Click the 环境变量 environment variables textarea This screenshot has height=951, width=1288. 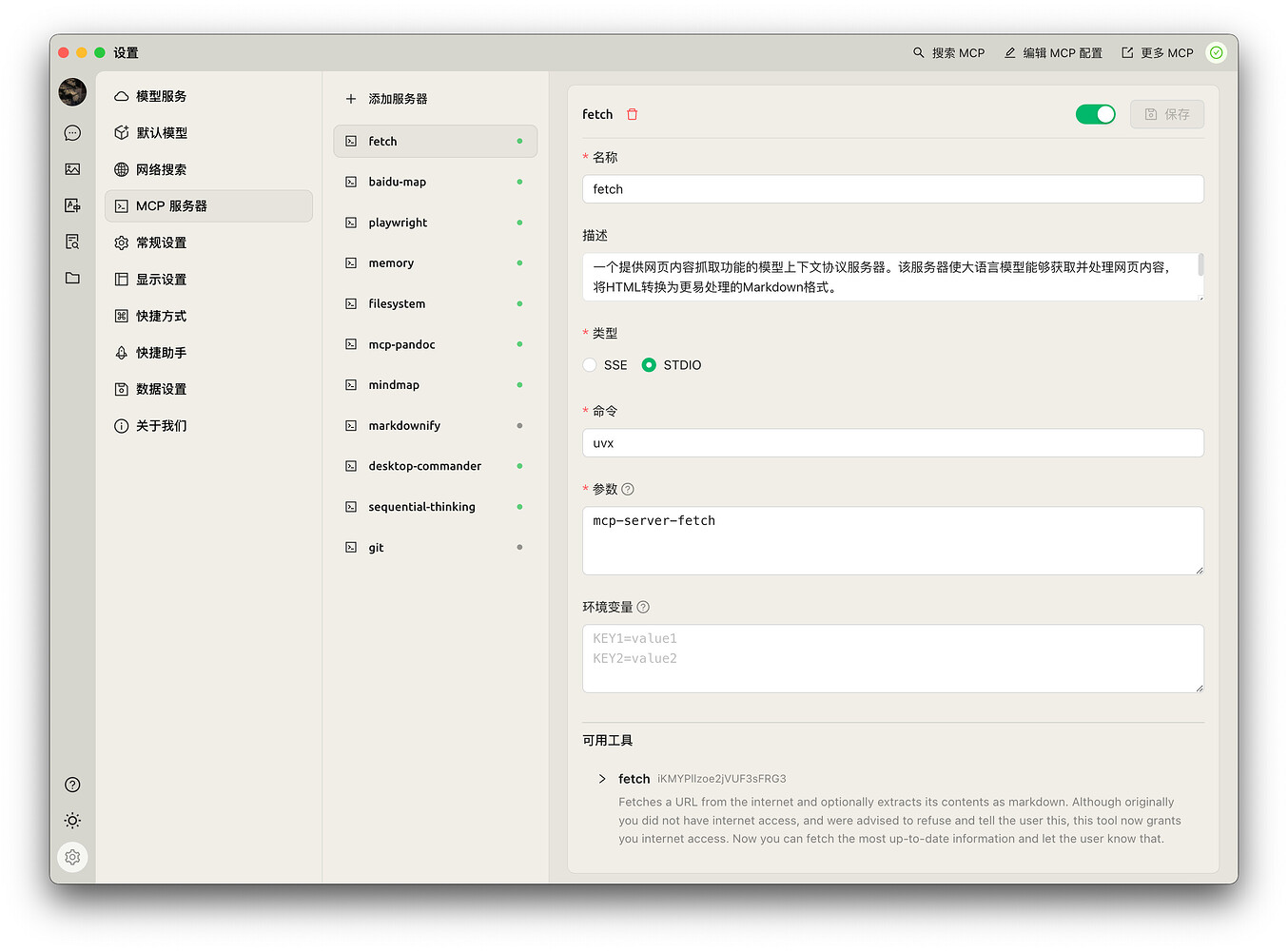pos(893,658)
